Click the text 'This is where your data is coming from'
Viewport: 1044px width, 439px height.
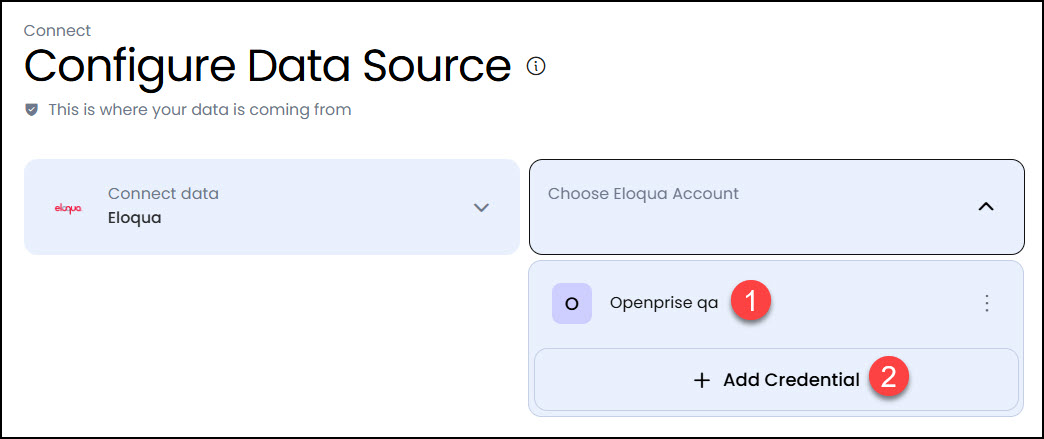200,109
